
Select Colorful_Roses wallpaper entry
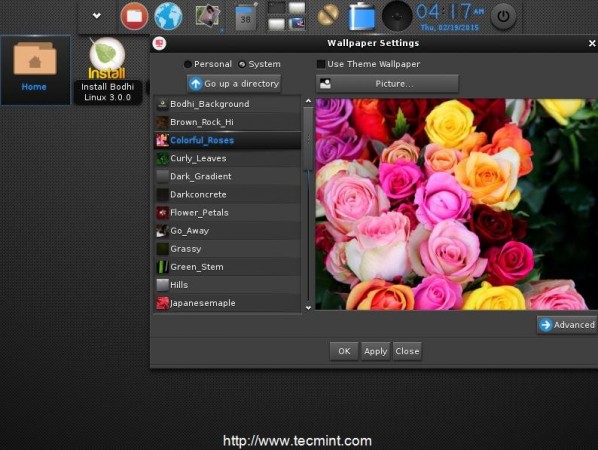click(x=228, y=140)
